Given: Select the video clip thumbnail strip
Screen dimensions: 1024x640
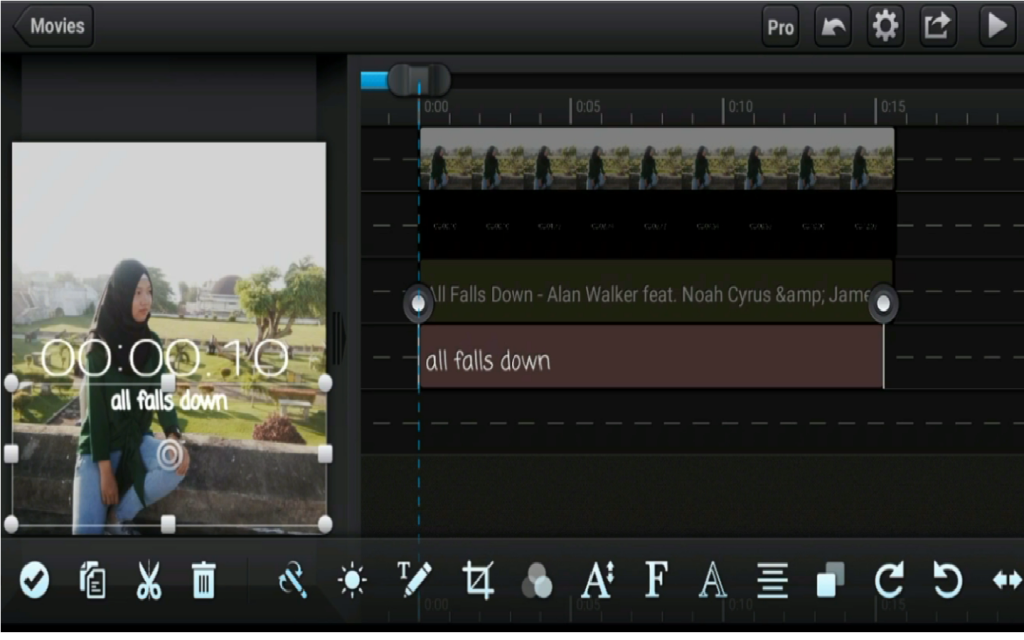Looking at the screenshot, I should click(x=657, y=159).
